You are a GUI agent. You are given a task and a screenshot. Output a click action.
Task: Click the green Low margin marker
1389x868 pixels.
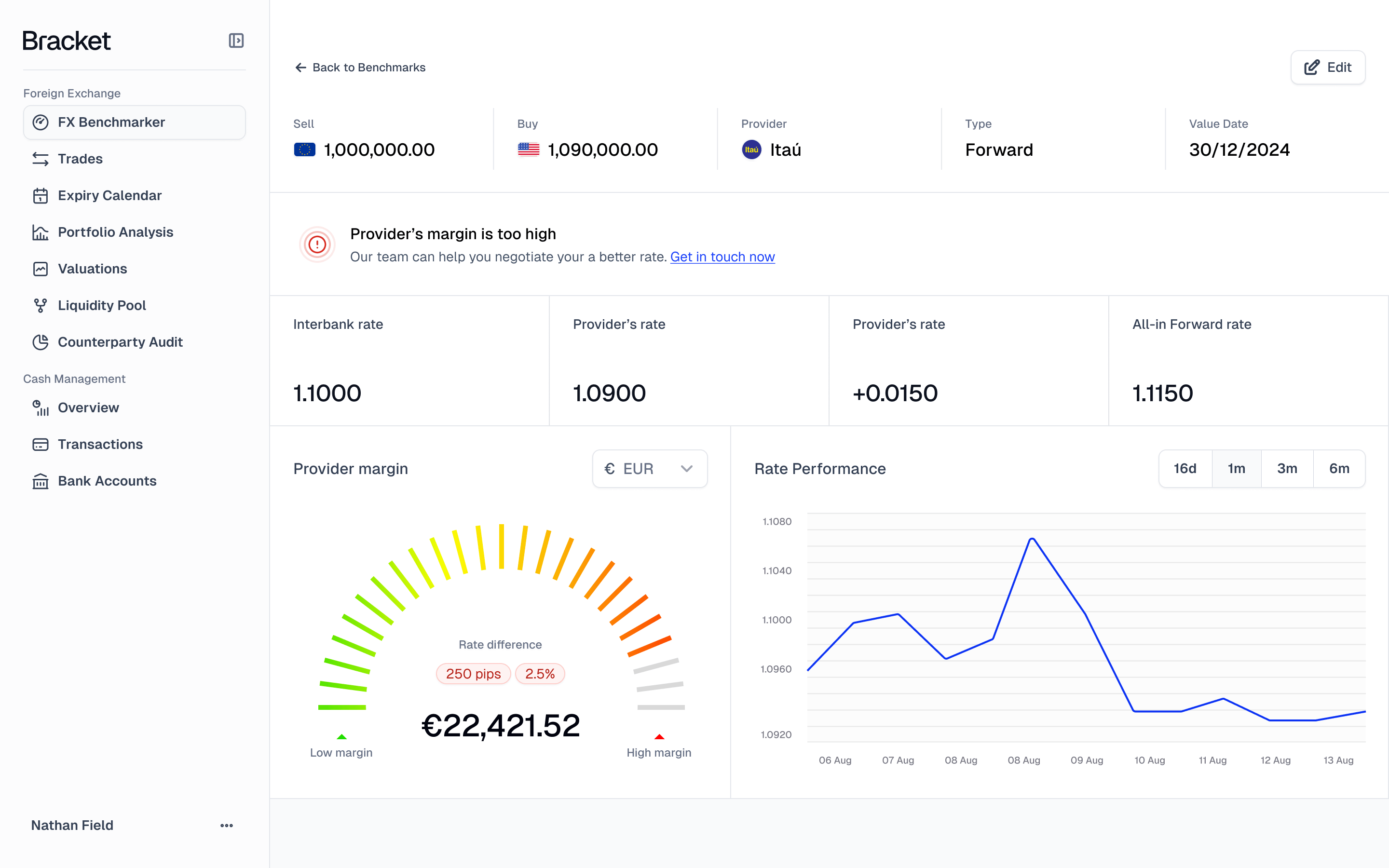(341, 736)
